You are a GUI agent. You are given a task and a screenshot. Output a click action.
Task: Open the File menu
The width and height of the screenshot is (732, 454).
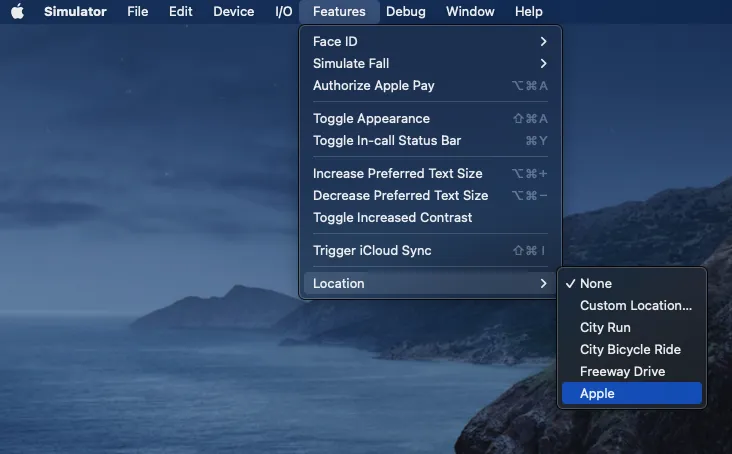138,12
